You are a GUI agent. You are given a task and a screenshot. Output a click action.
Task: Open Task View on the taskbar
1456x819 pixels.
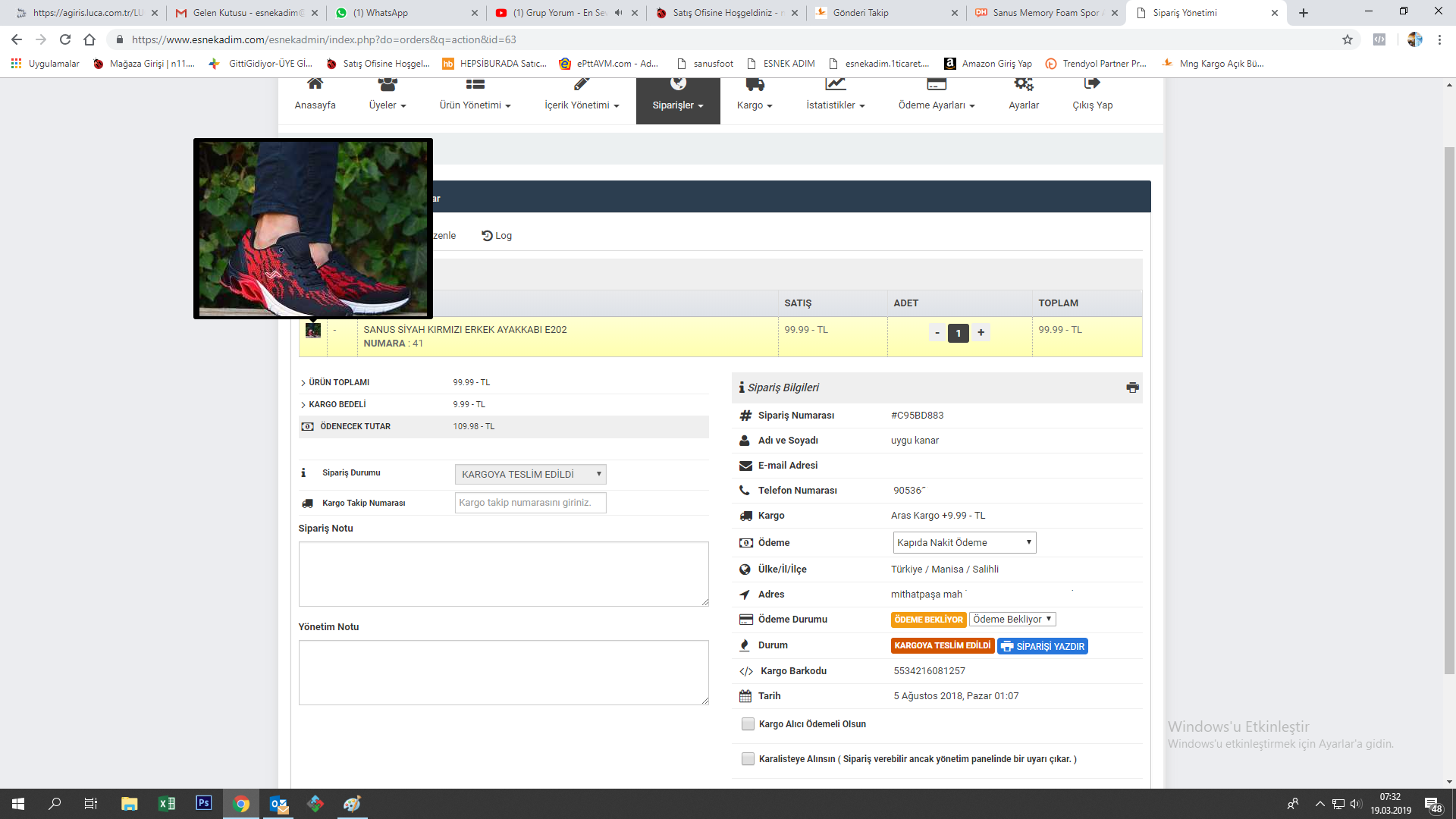click(91, 804)
